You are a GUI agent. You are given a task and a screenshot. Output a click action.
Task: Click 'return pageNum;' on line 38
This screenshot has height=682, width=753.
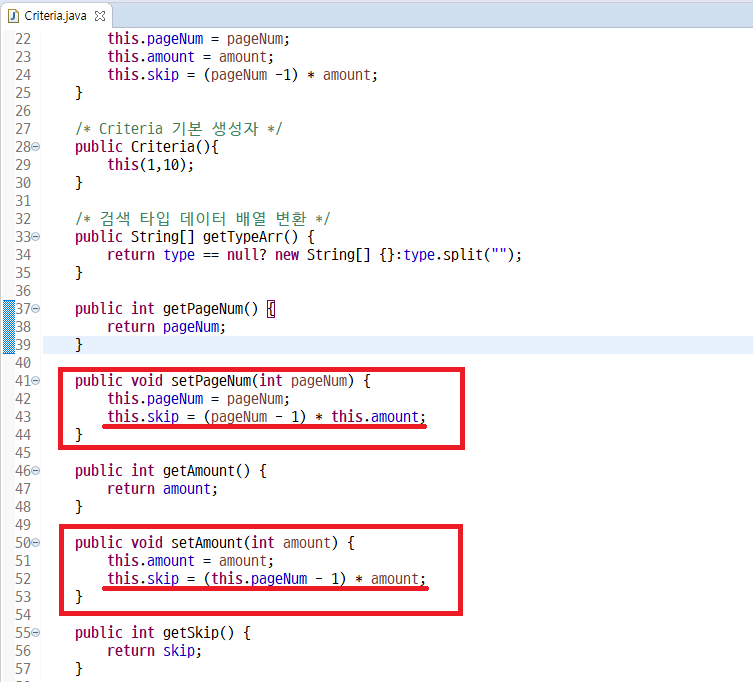click(x=166, y=327)
